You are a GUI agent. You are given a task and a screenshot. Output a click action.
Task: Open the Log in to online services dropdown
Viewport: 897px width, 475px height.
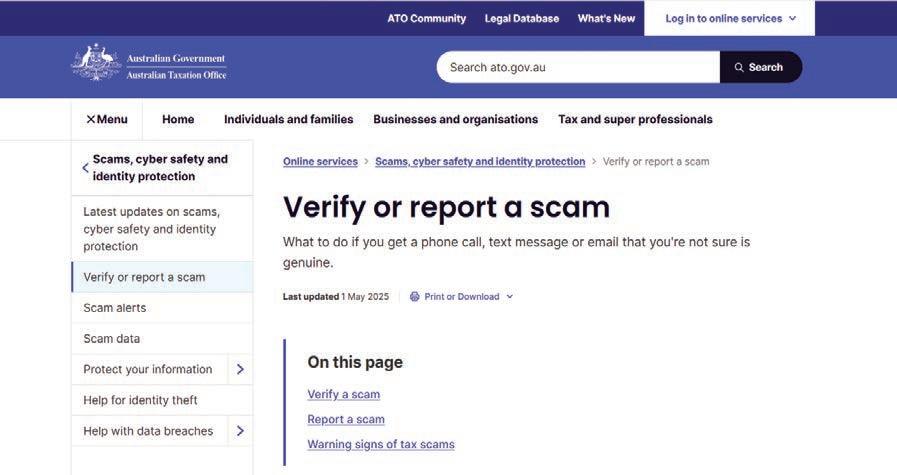click(x=730, y=18)
